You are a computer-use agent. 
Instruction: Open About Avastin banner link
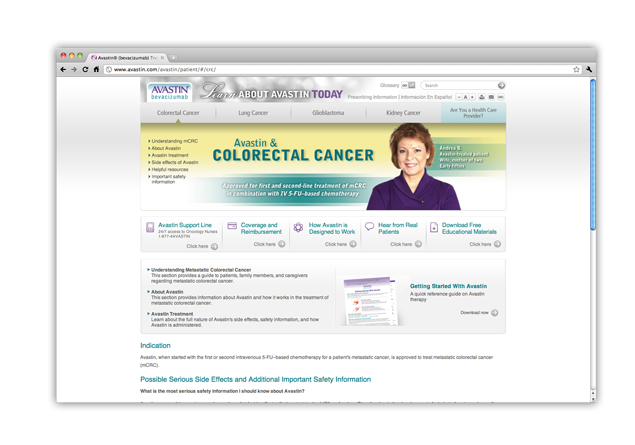(x=166, y=148)
